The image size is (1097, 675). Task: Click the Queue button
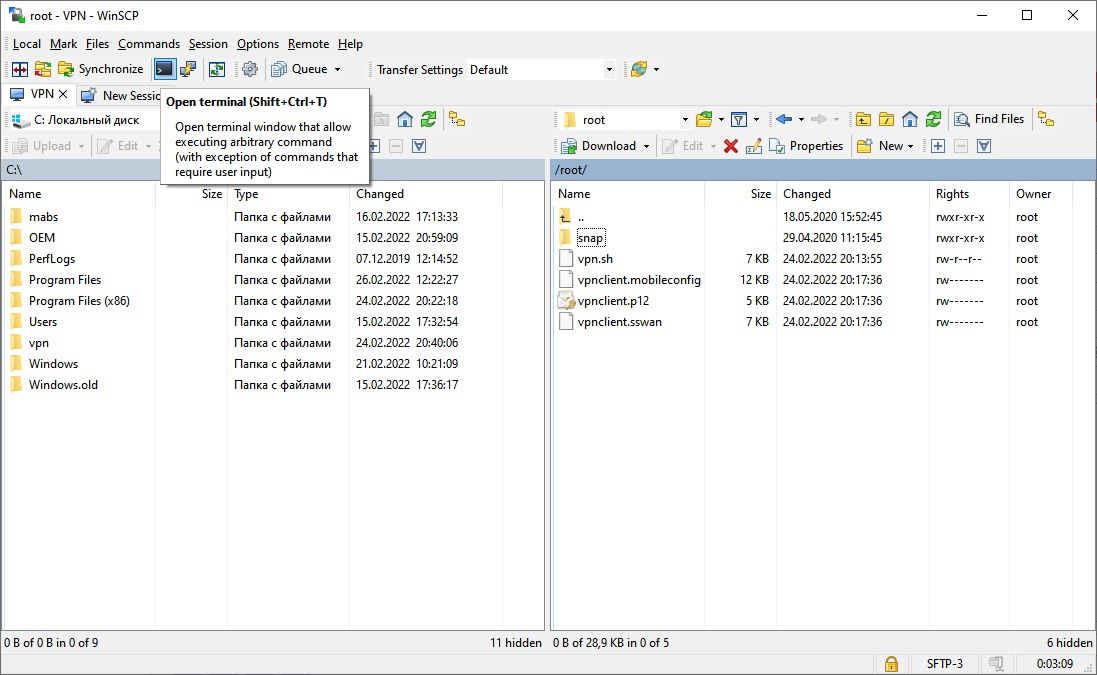point(299,69)
